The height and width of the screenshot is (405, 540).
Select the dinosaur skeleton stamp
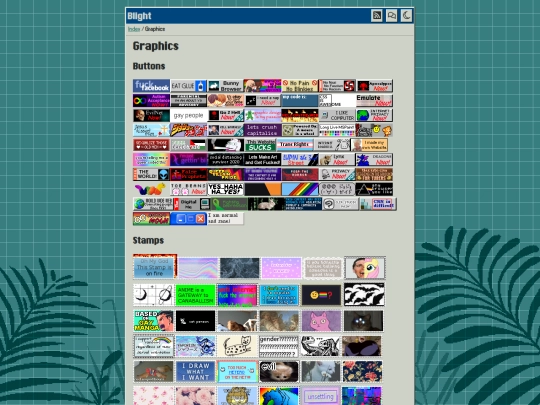pyautogui.click(x=320, y=346)
